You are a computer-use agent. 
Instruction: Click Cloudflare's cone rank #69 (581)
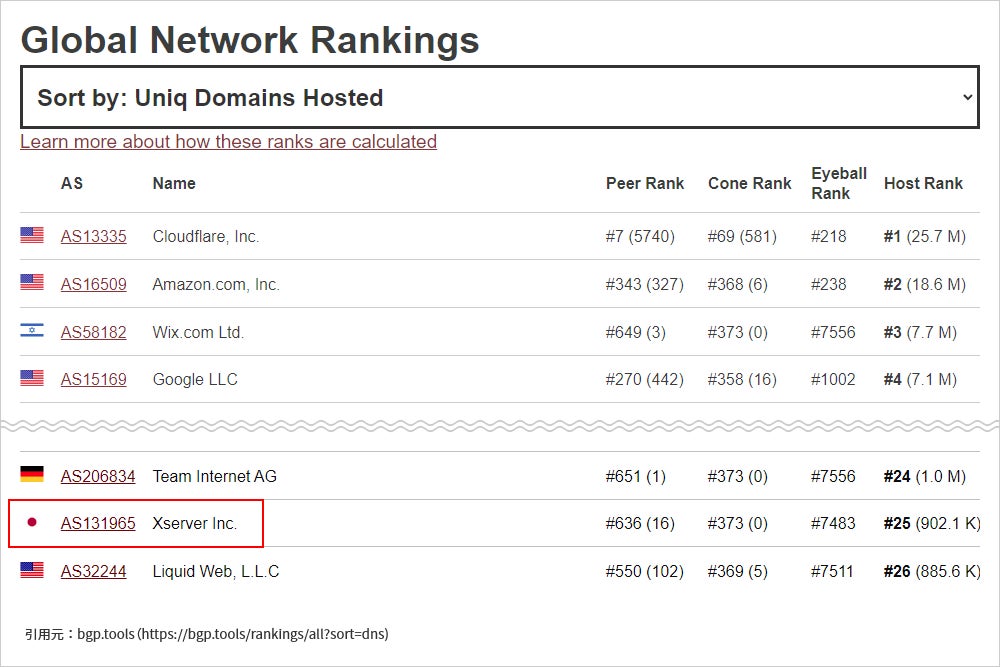[x=742, y=237]
